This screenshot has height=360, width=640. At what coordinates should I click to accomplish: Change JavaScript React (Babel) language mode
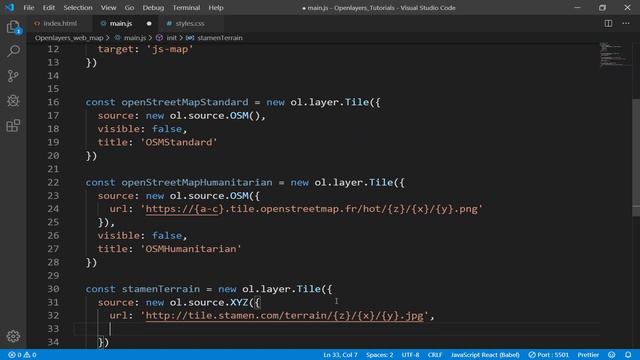485,355
